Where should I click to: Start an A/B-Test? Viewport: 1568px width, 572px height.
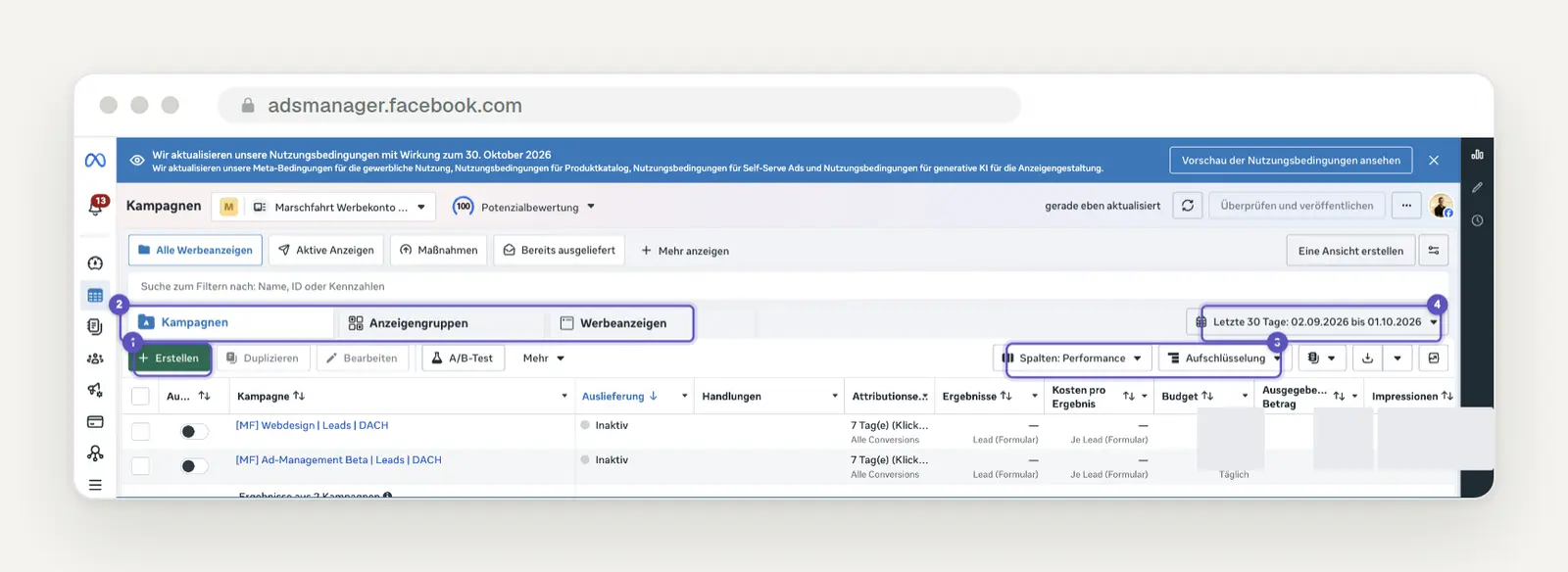click(464, 358)
